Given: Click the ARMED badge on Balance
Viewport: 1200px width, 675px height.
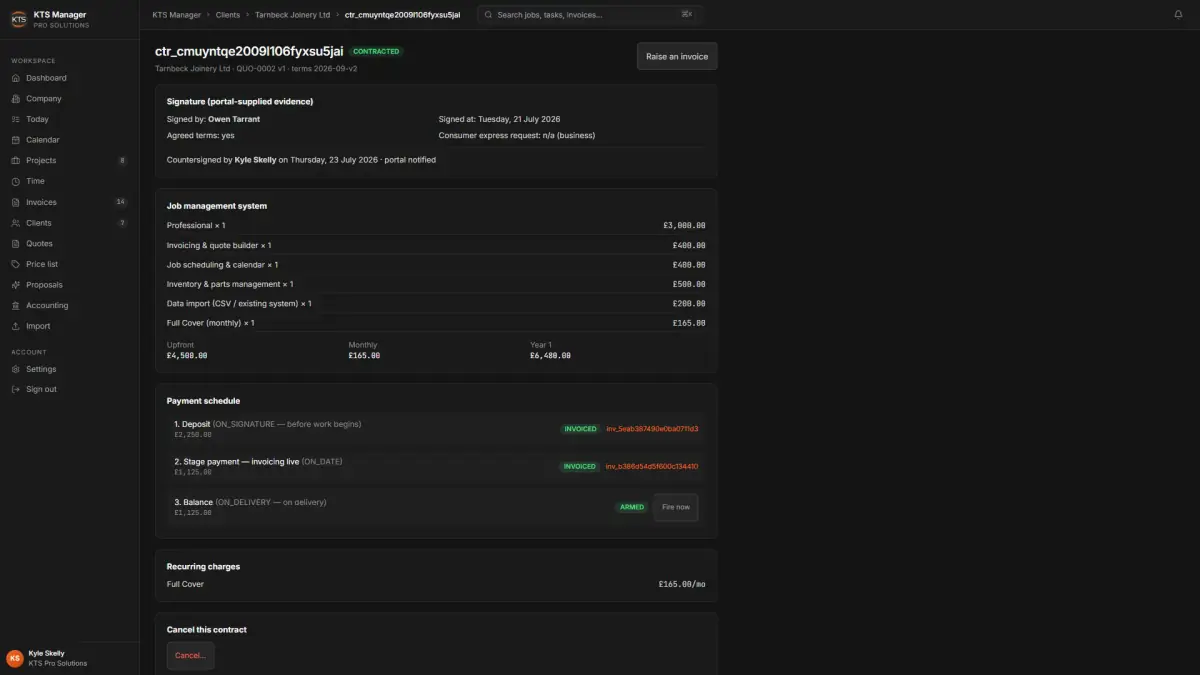Looking at the screenshot, I should [632, 507].
